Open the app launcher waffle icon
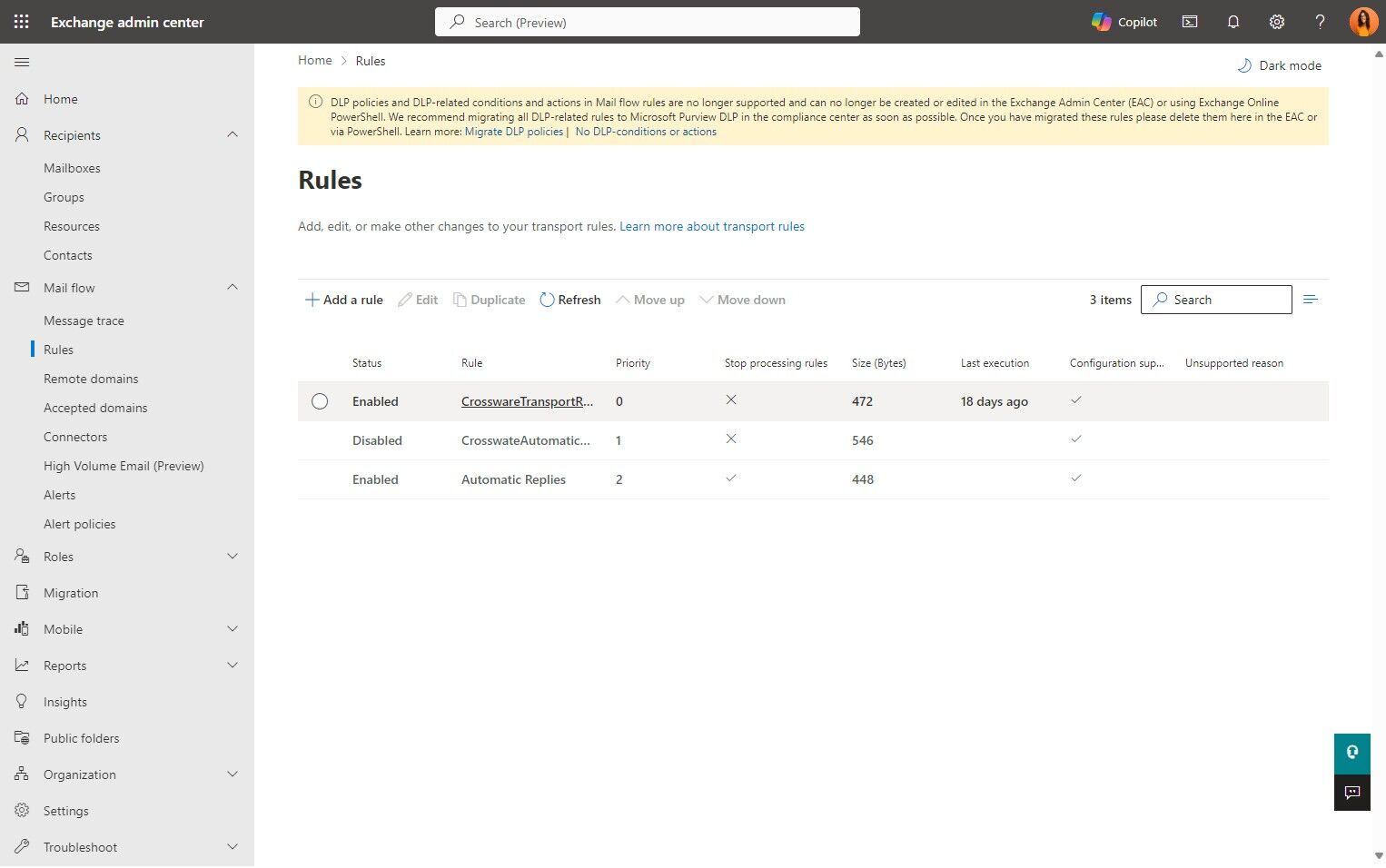This screenshot has width=1386, height=868. [x=22, y=22]
